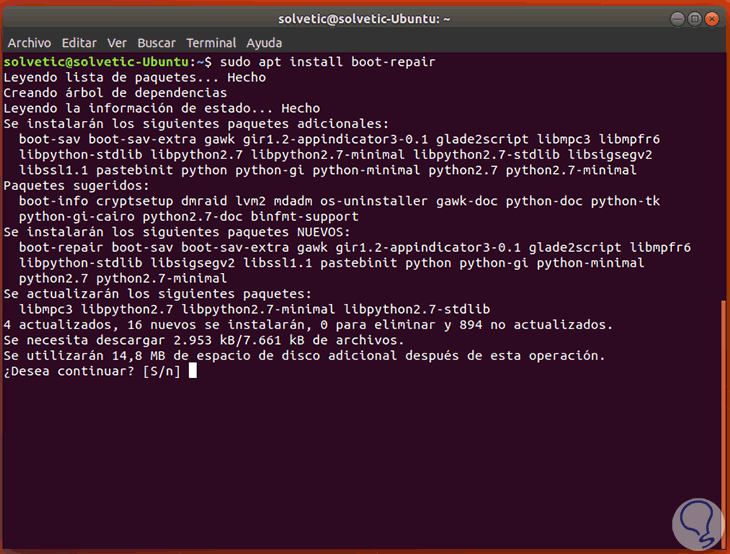Click the package name 'python-gi-cairo'
730x554 pixels.
pyautogui.click(x=76, y=216)
